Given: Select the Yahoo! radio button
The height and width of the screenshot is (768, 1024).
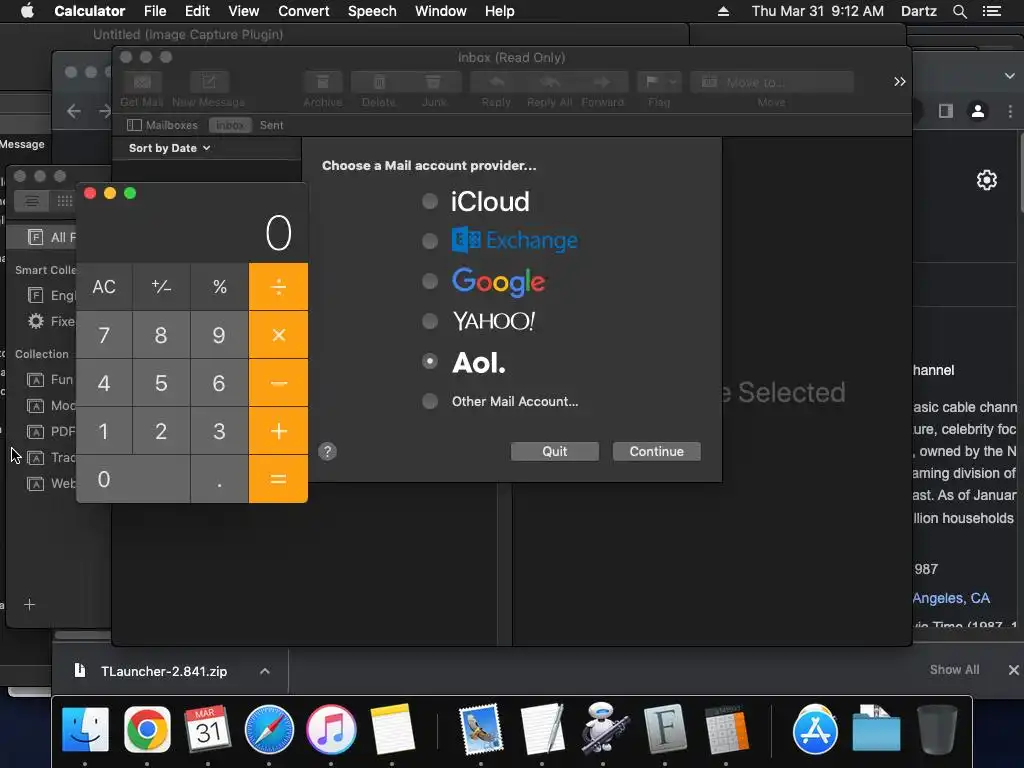Looking at the screenshot, I should pyautogui.click(x=430, y=321).
